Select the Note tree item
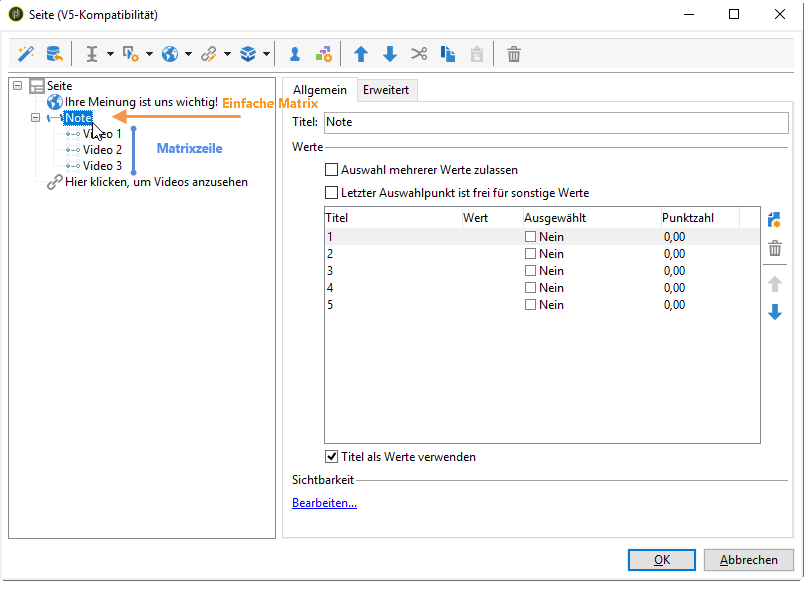Screen dimensions: 812x591 click(x=78, y=118)
